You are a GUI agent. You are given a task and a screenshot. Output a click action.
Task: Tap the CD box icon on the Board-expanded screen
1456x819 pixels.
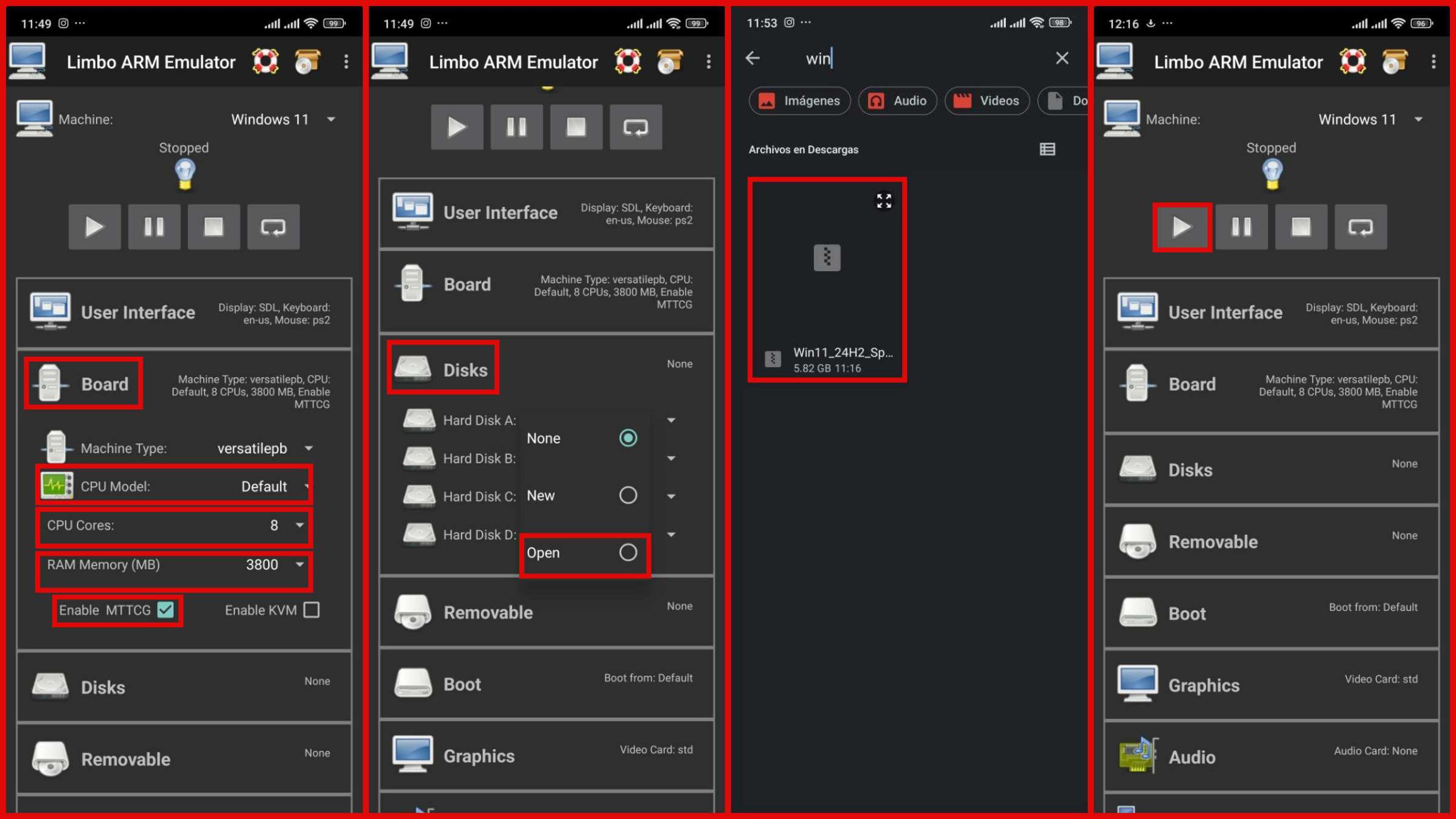click(x=308, y=61)
